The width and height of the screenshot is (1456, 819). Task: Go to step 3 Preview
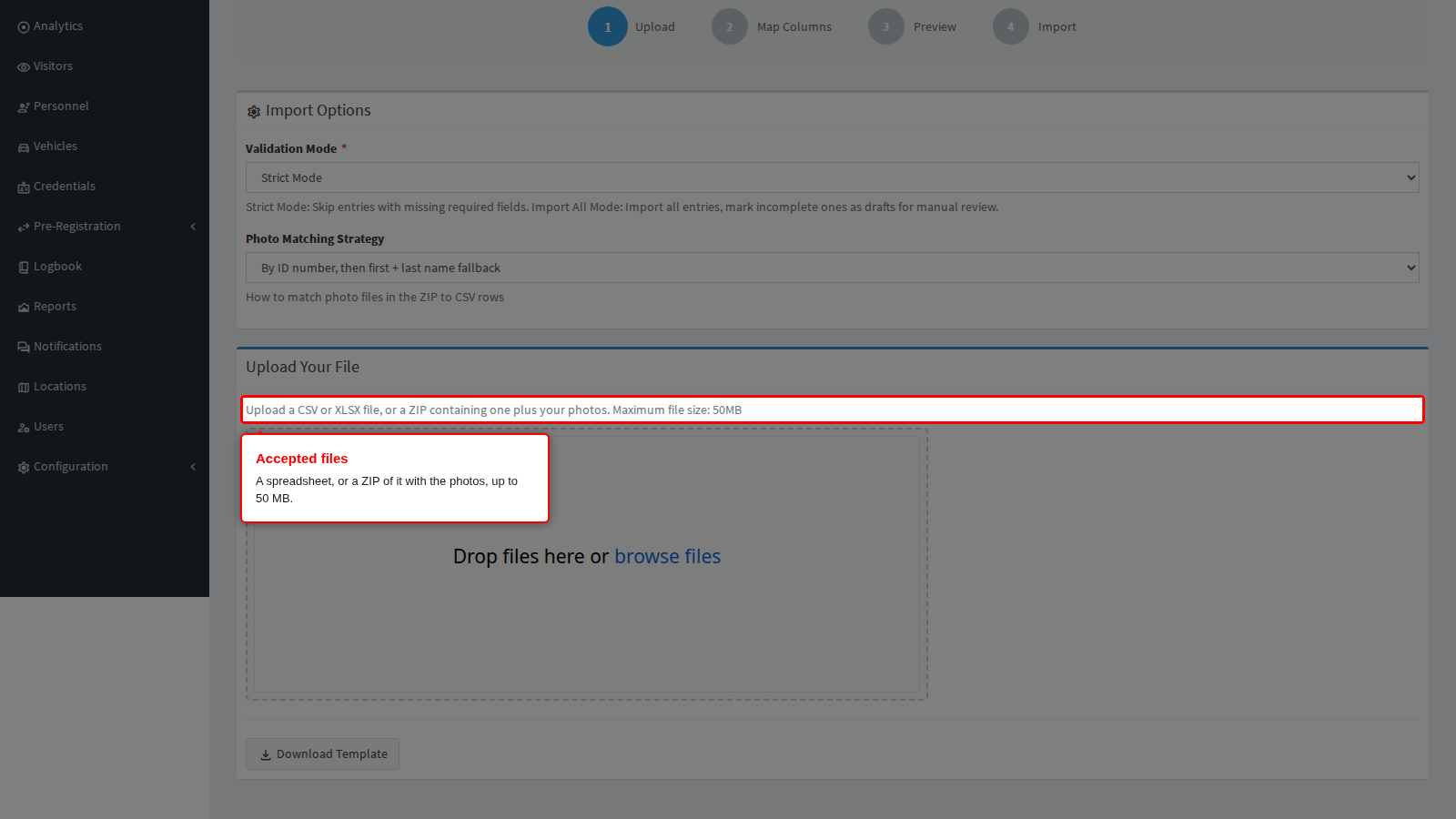click(912, 27)
